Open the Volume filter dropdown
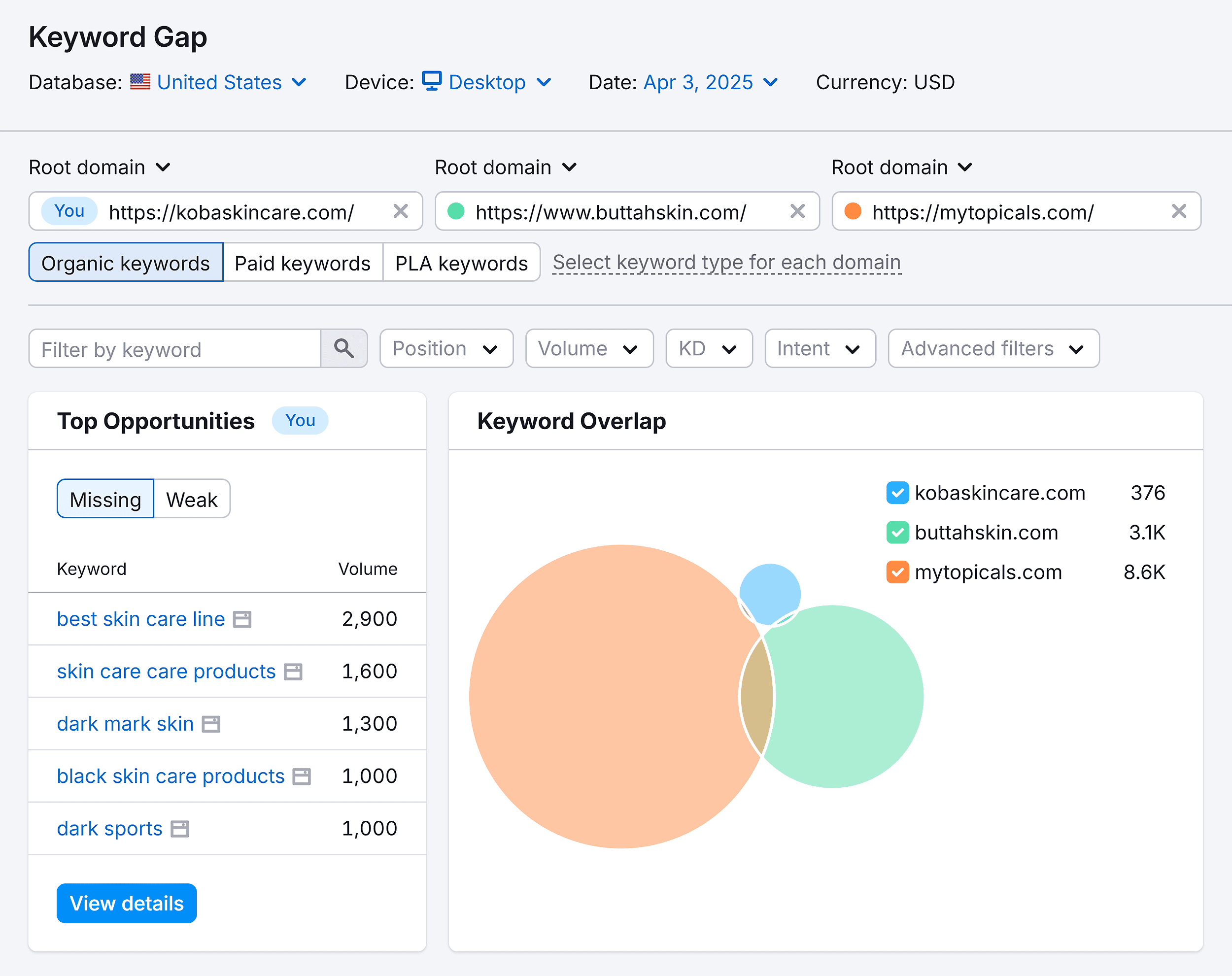Screen dimensions: 1232x976 click(x=589, y=348)
